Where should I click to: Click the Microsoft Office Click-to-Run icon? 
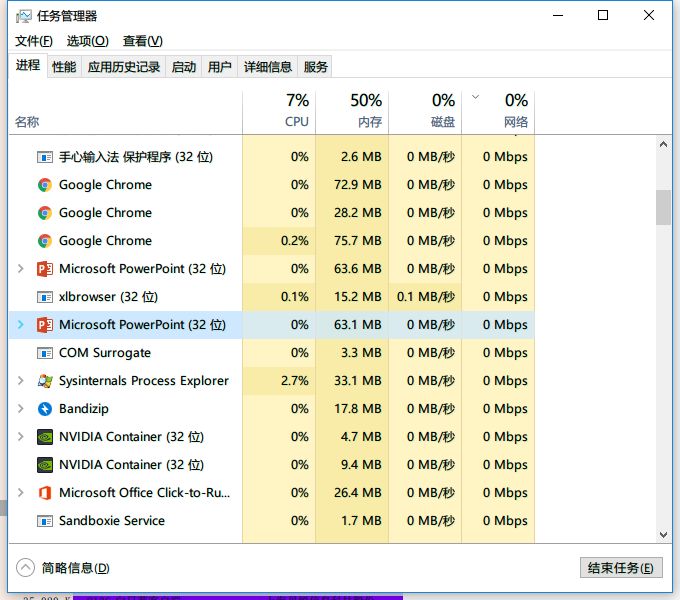pos(45,493)
